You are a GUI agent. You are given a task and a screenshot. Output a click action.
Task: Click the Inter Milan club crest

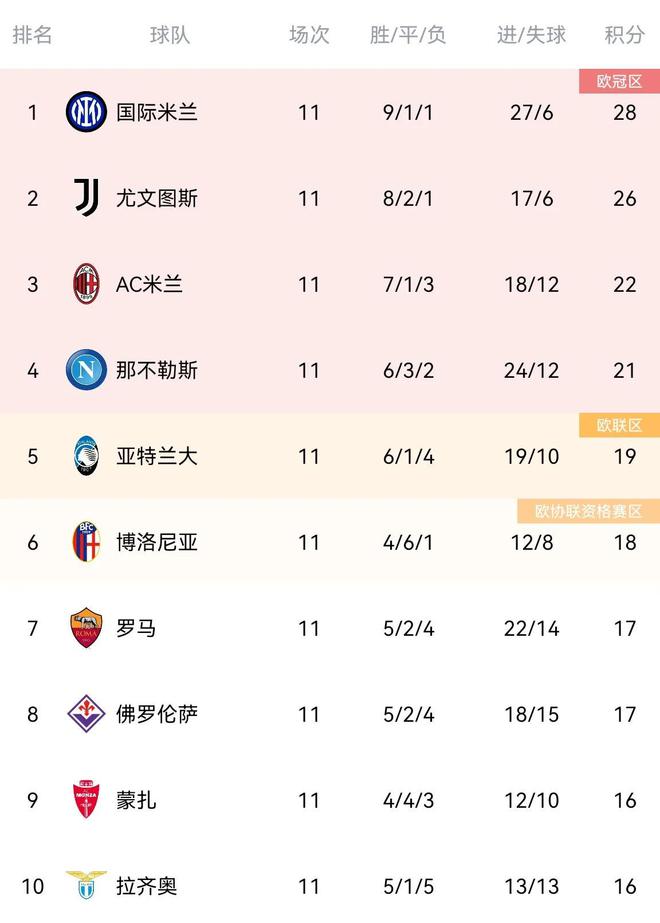tap(86, 112)
